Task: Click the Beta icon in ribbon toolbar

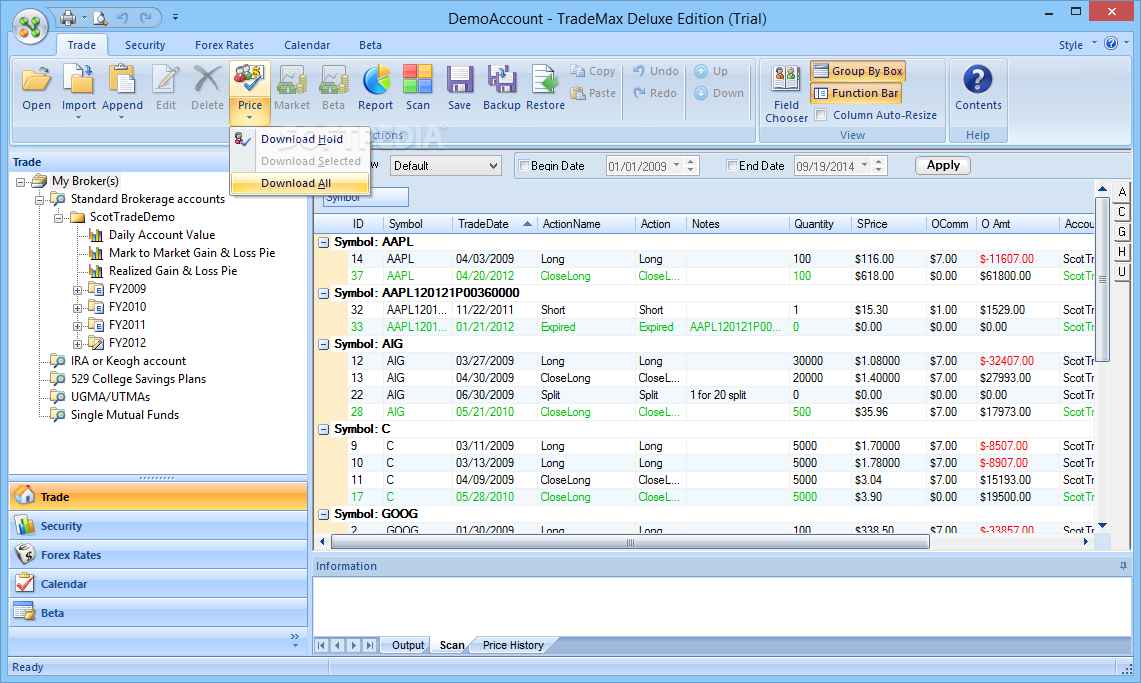Action: [x=333, y=80]
